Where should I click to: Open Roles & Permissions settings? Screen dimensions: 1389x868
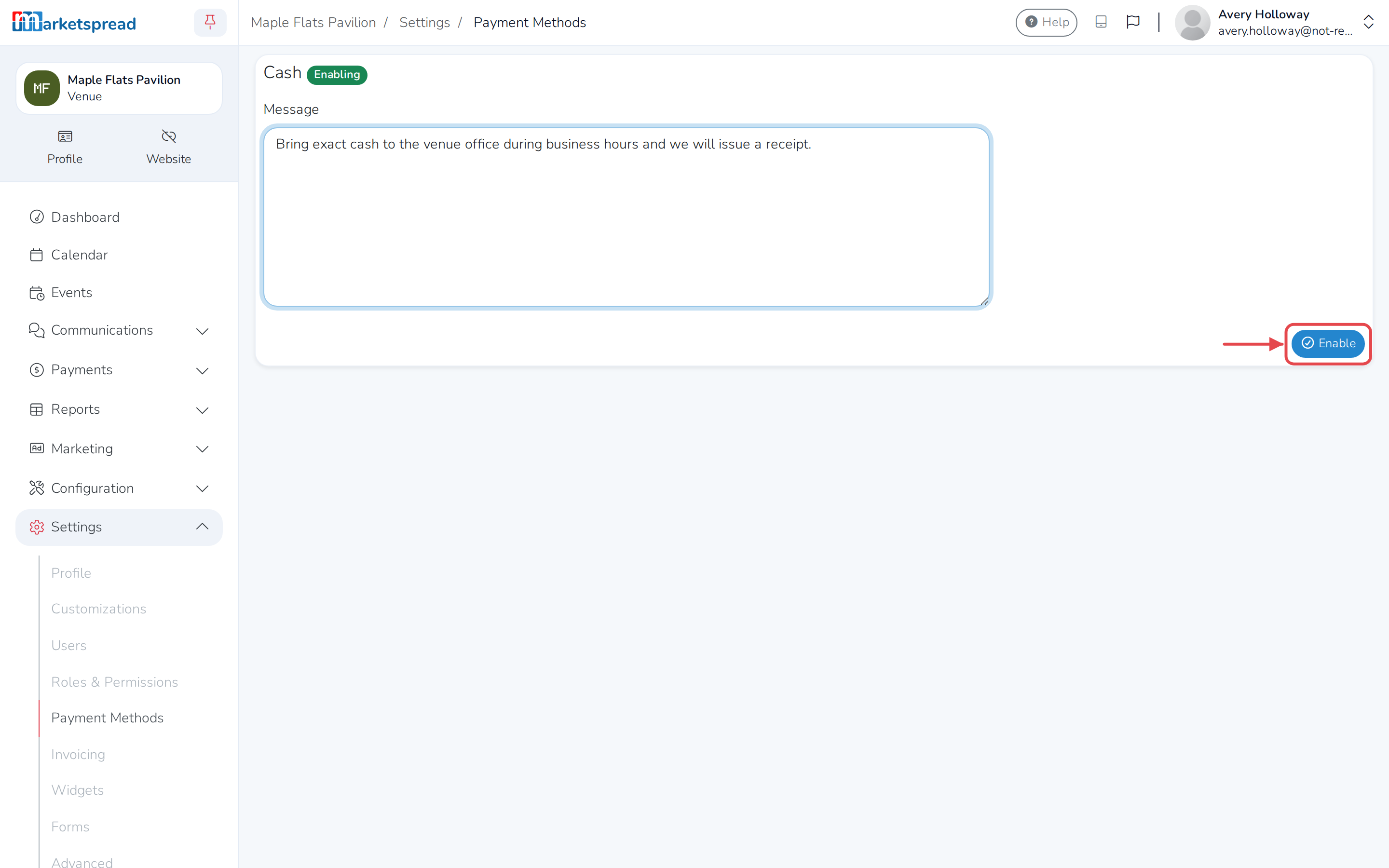pos(115,682)
